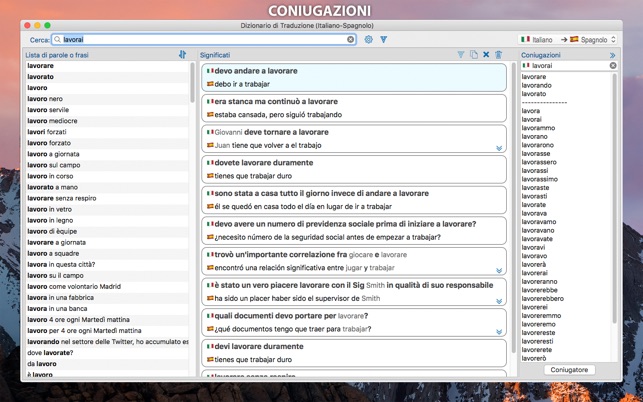The image size is (643, 402).
Task: Click trash icon in Significati header
Action: coord(499,55)
